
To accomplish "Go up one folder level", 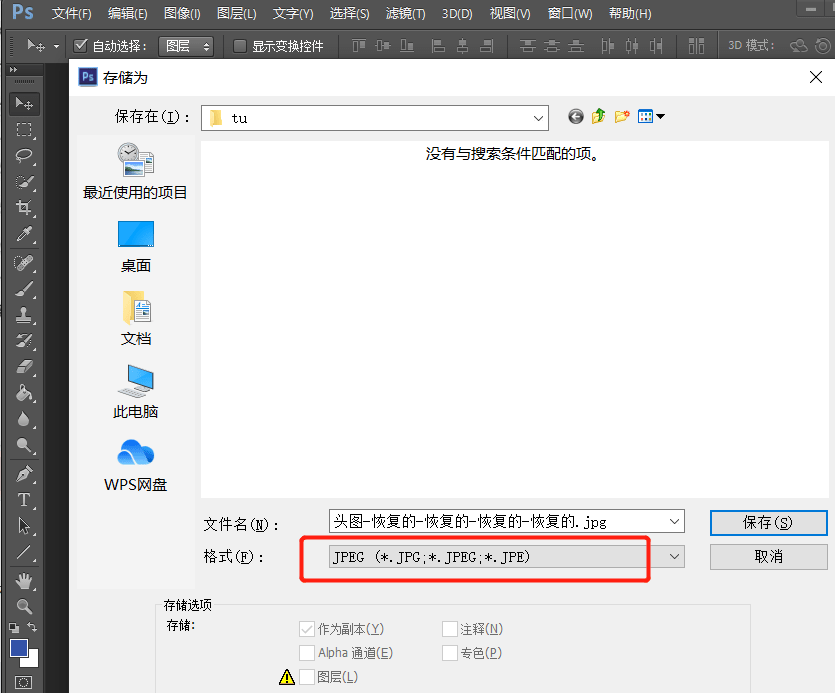I will tap(599, 116).
